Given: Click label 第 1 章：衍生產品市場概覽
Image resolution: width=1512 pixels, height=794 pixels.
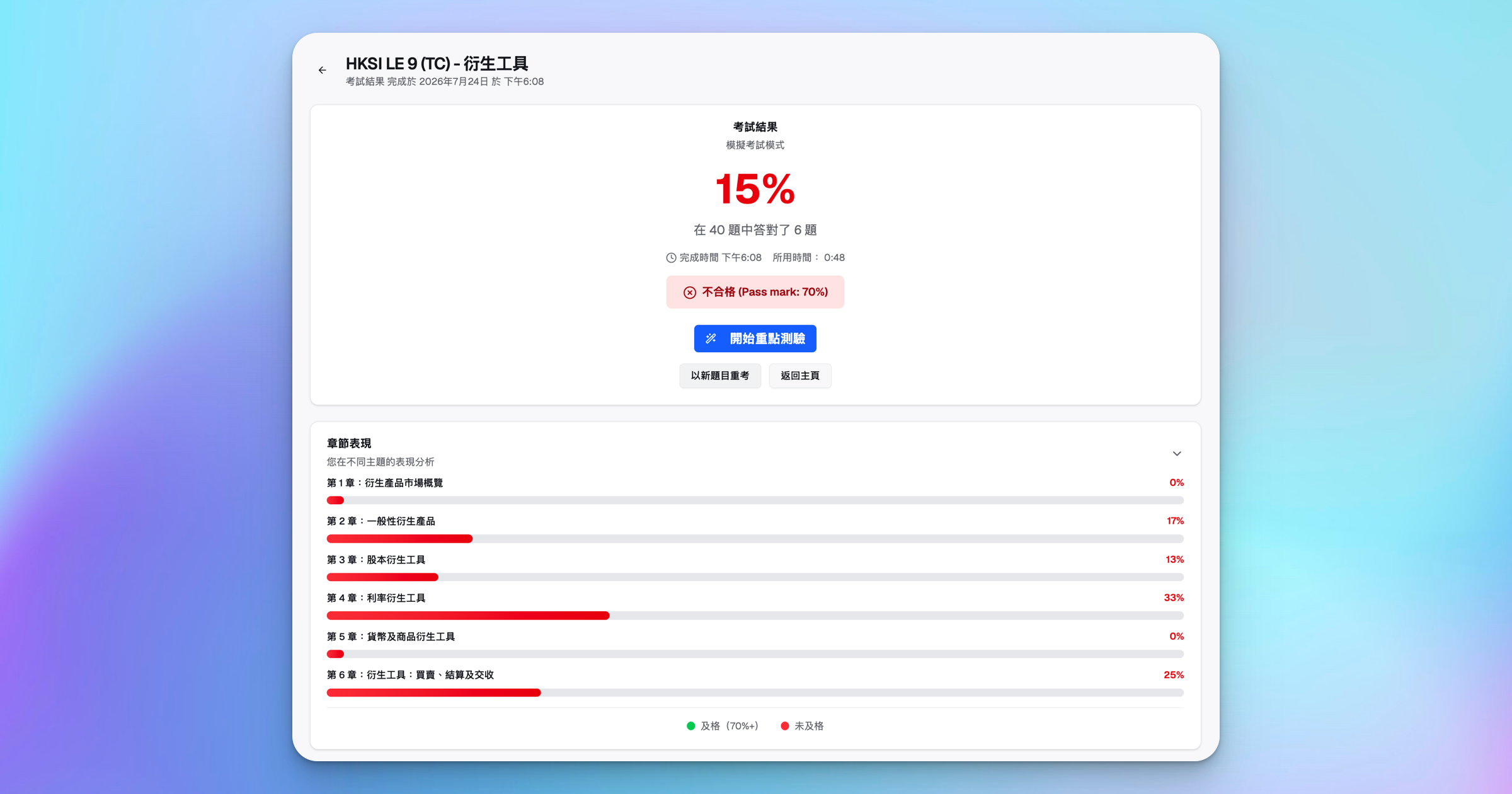Looking at the screenshot, I should (x=385, y=483).
